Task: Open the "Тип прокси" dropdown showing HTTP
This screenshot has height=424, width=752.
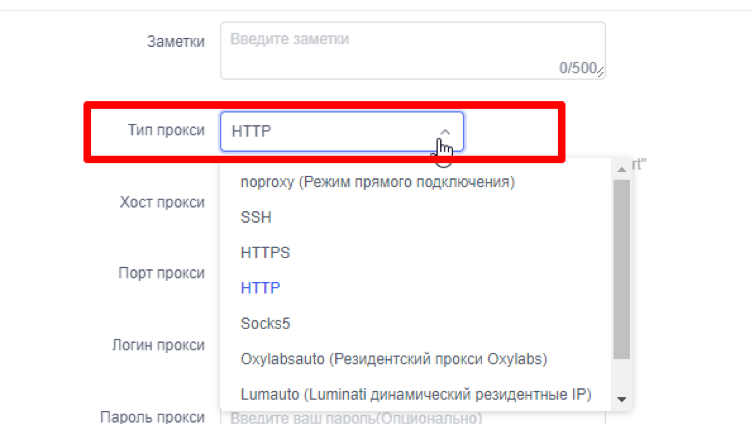Action: tap(342, 131)
